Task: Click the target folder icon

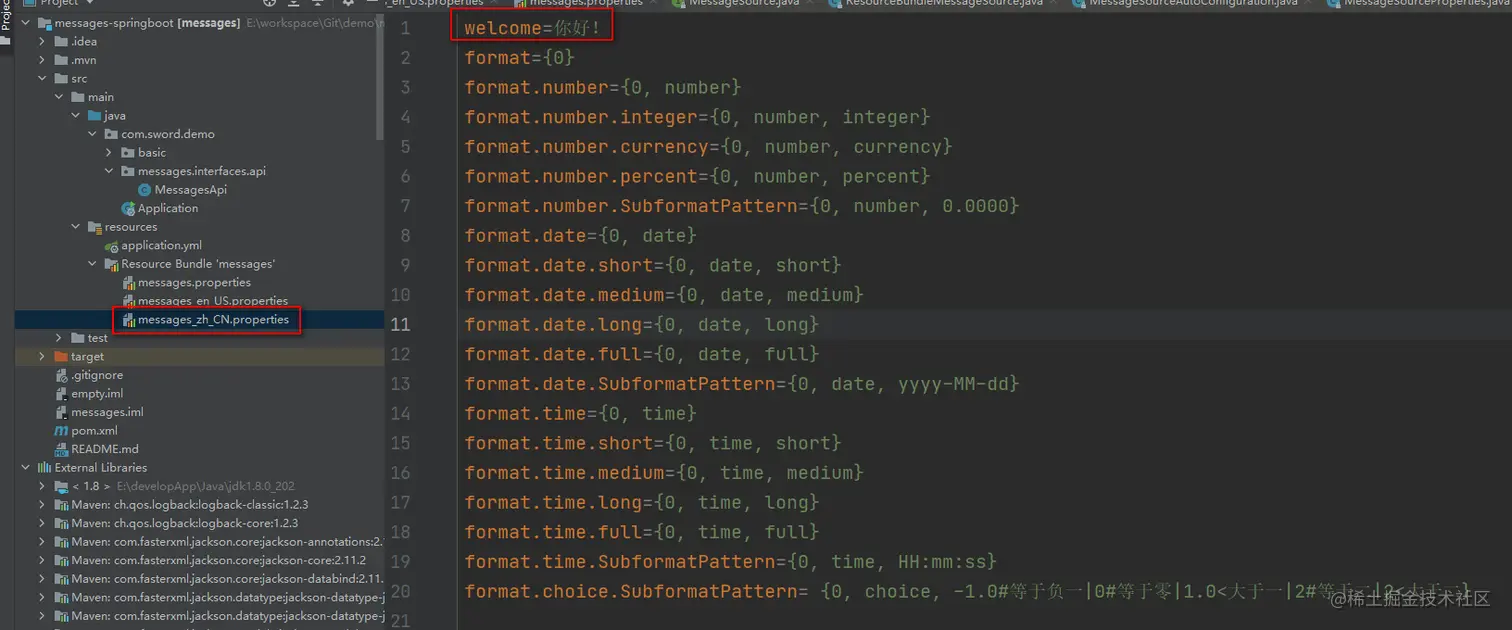Action: coord(61,357)
